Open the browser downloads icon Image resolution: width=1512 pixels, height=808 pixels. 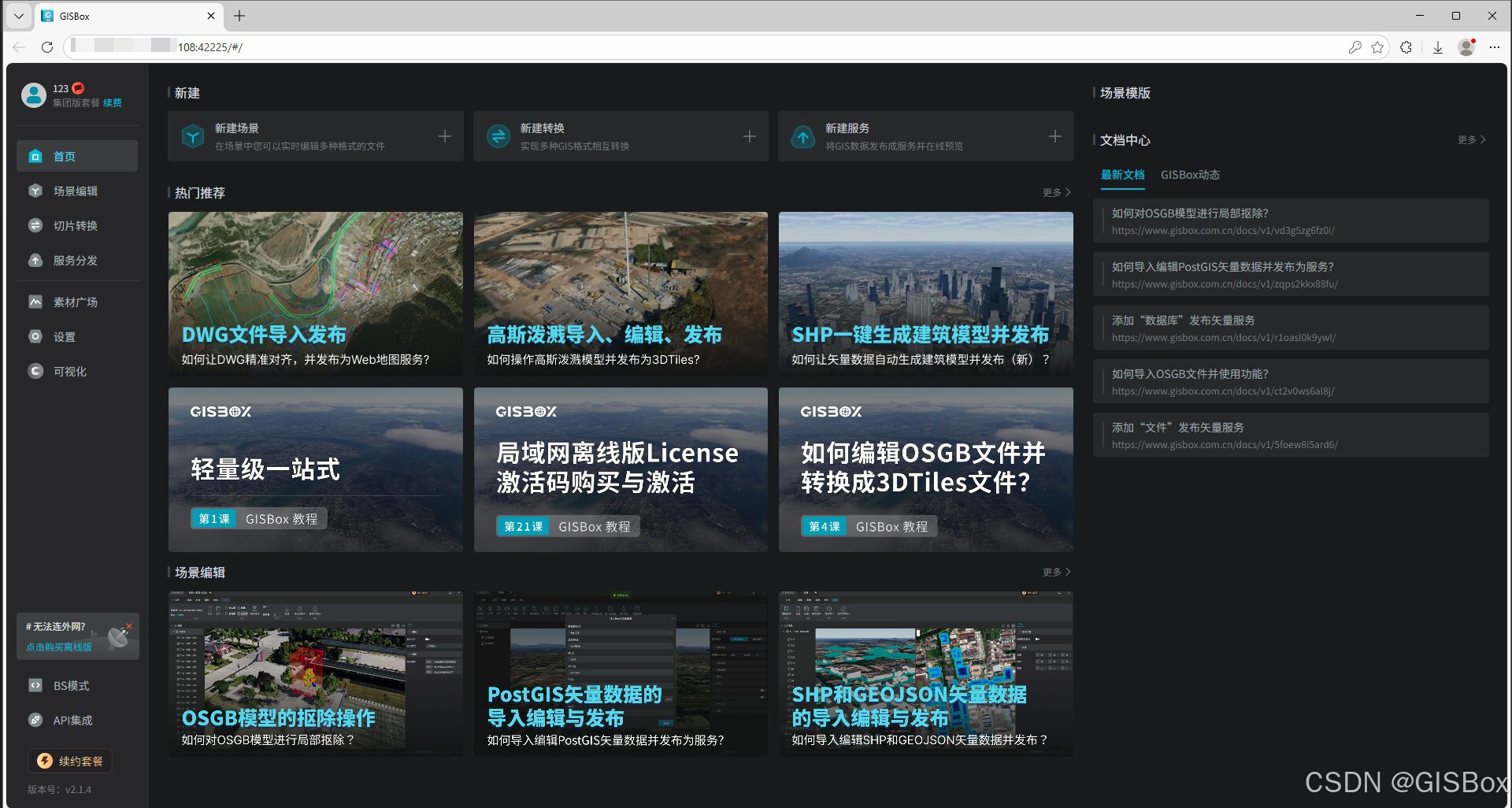coord(1438,47)
